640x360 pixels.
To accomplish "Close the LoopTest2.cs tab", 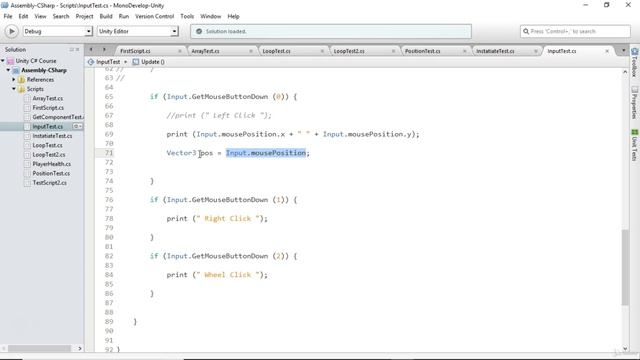I will pos(393,51).
